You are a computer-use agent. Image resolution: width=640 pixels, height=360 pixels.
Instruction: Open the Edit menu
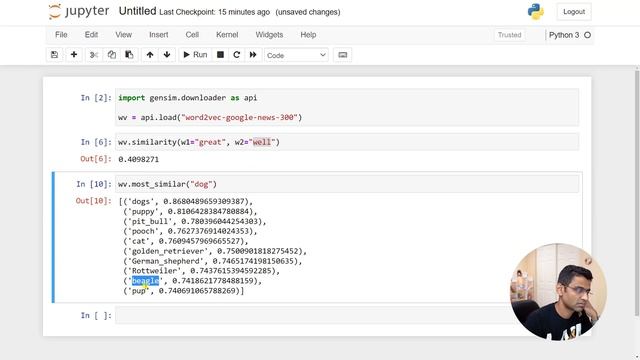[x=91, y=35]
